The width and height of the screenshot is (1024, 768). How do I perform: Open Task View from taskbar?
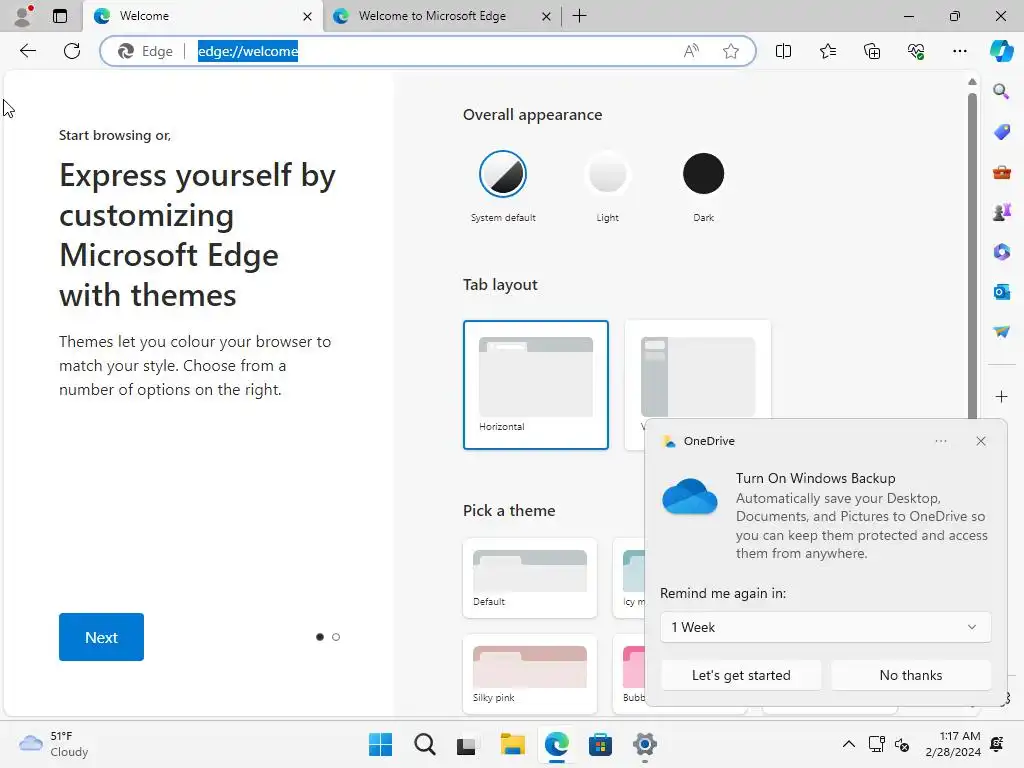point(466,744)
